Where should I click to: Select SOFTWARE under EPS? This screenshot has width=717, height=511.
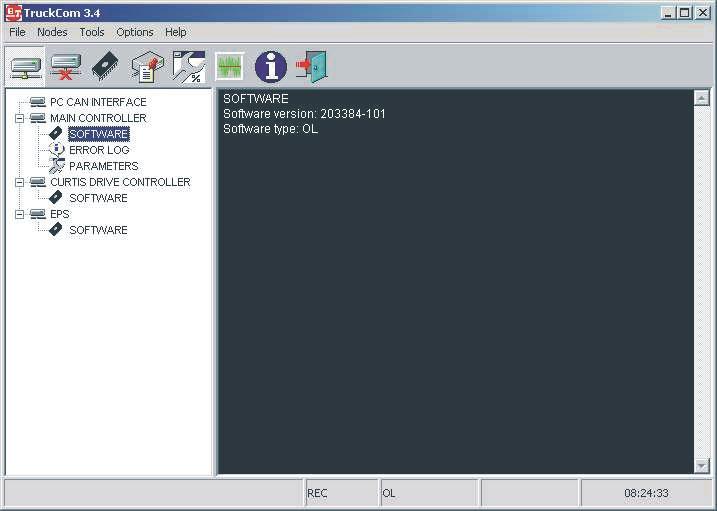click(98, 230)
